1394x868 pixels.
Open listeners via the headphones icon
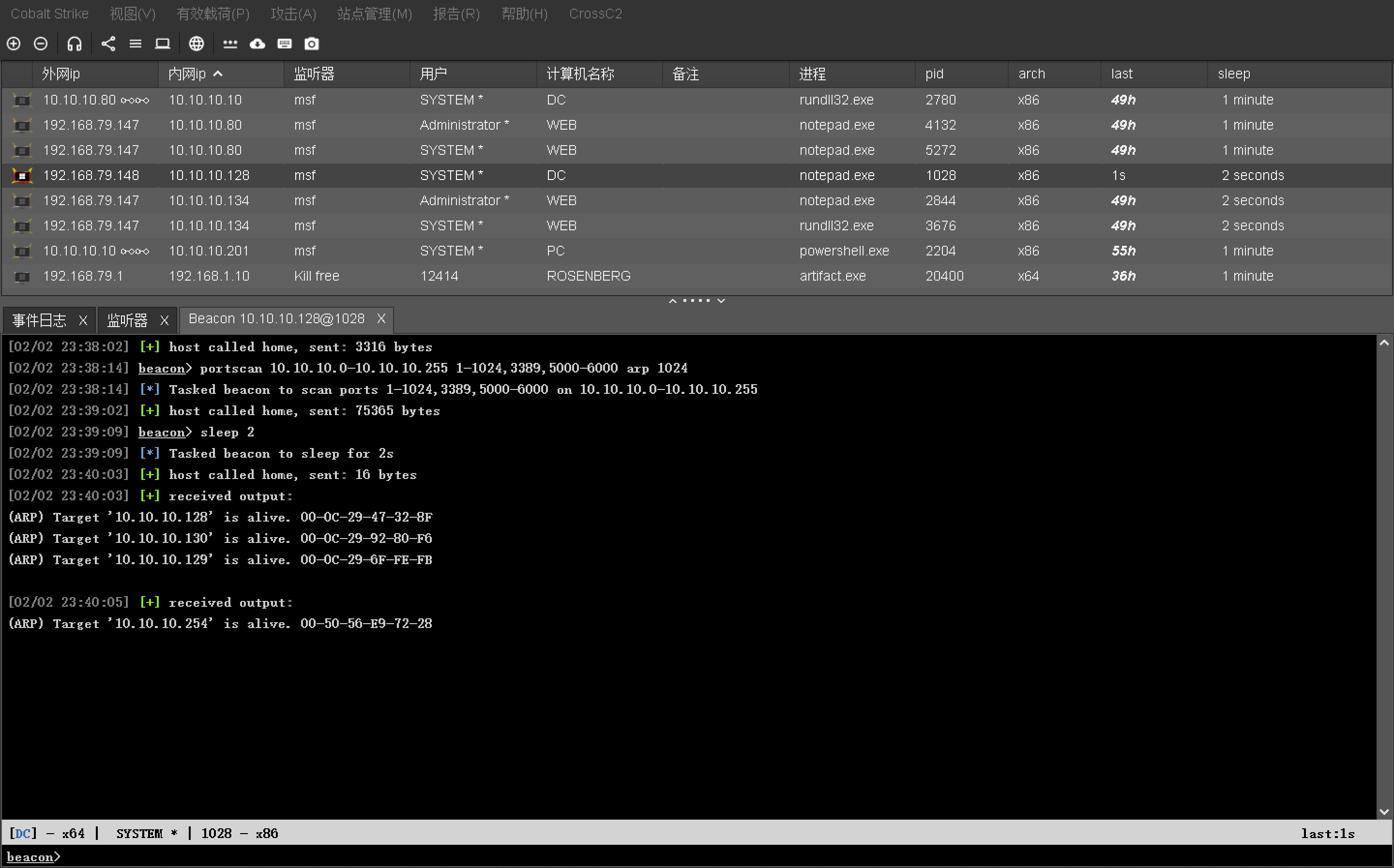point(74,44)
